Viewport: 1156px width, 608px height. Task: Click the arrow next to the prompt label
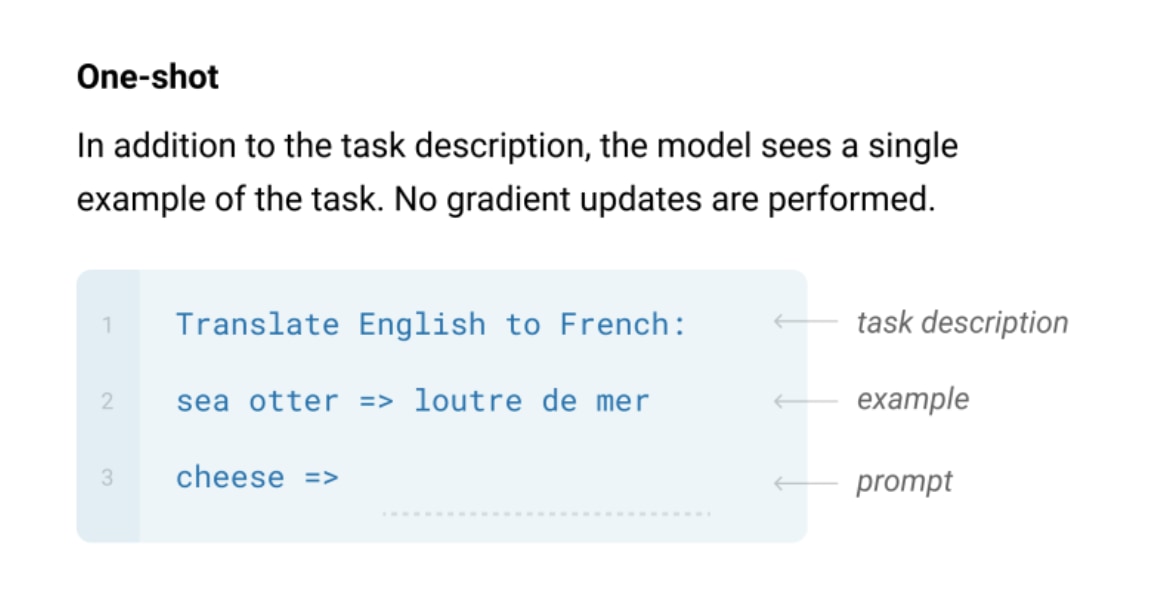click(805, 483)
